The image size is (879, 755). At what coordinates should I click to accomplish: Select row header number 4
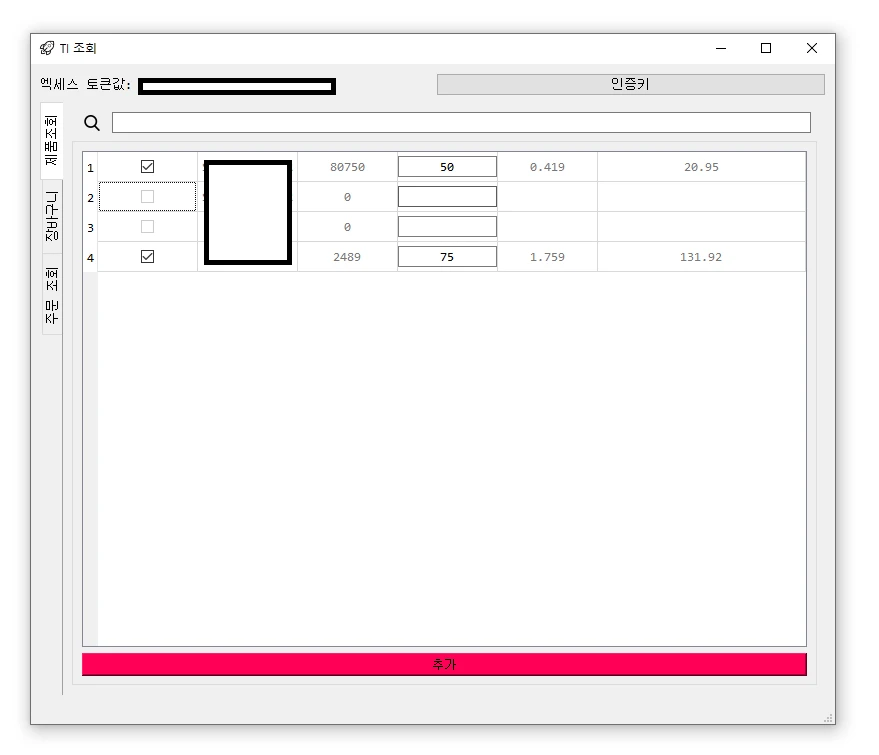[90, 257]
